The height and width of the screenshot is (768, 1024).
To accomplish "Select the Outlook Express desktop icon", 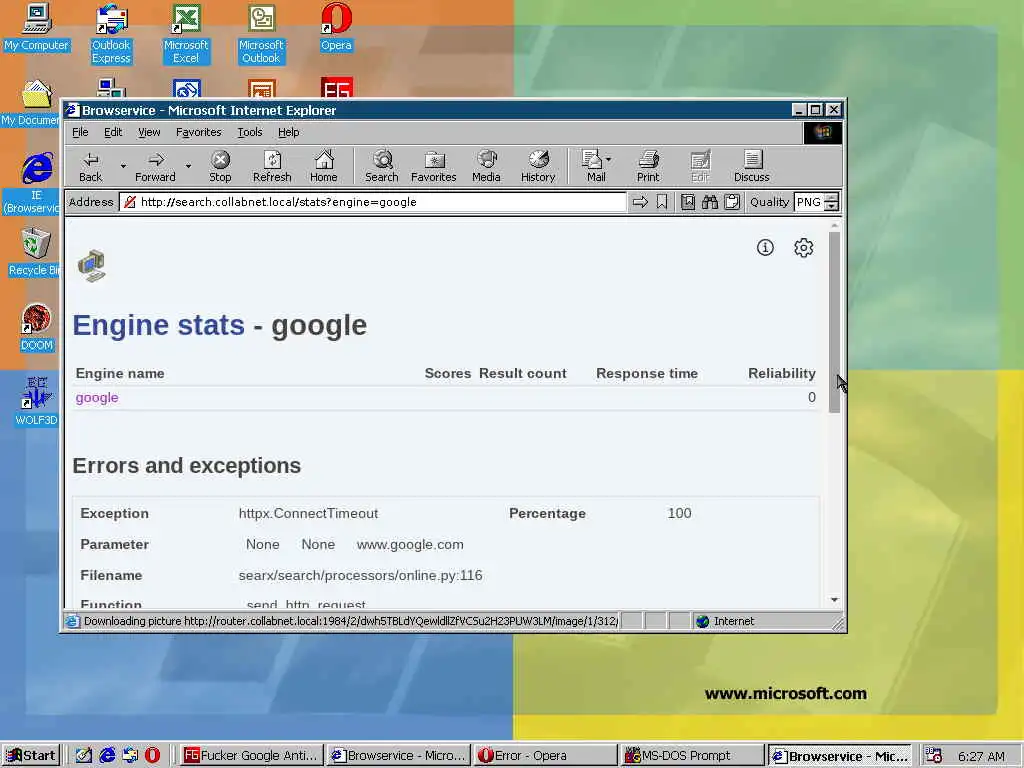I will (x=111, y=34).
